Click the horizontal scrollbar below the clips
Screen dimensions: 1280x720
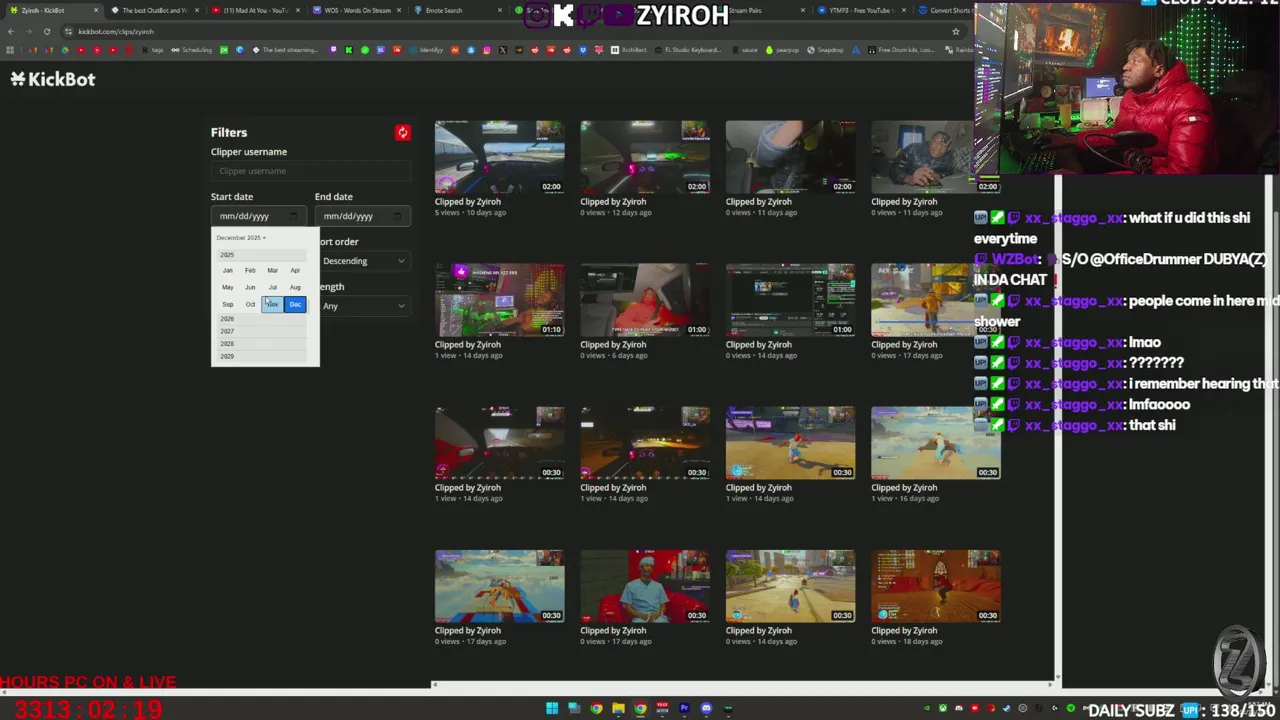pos(743,685)
